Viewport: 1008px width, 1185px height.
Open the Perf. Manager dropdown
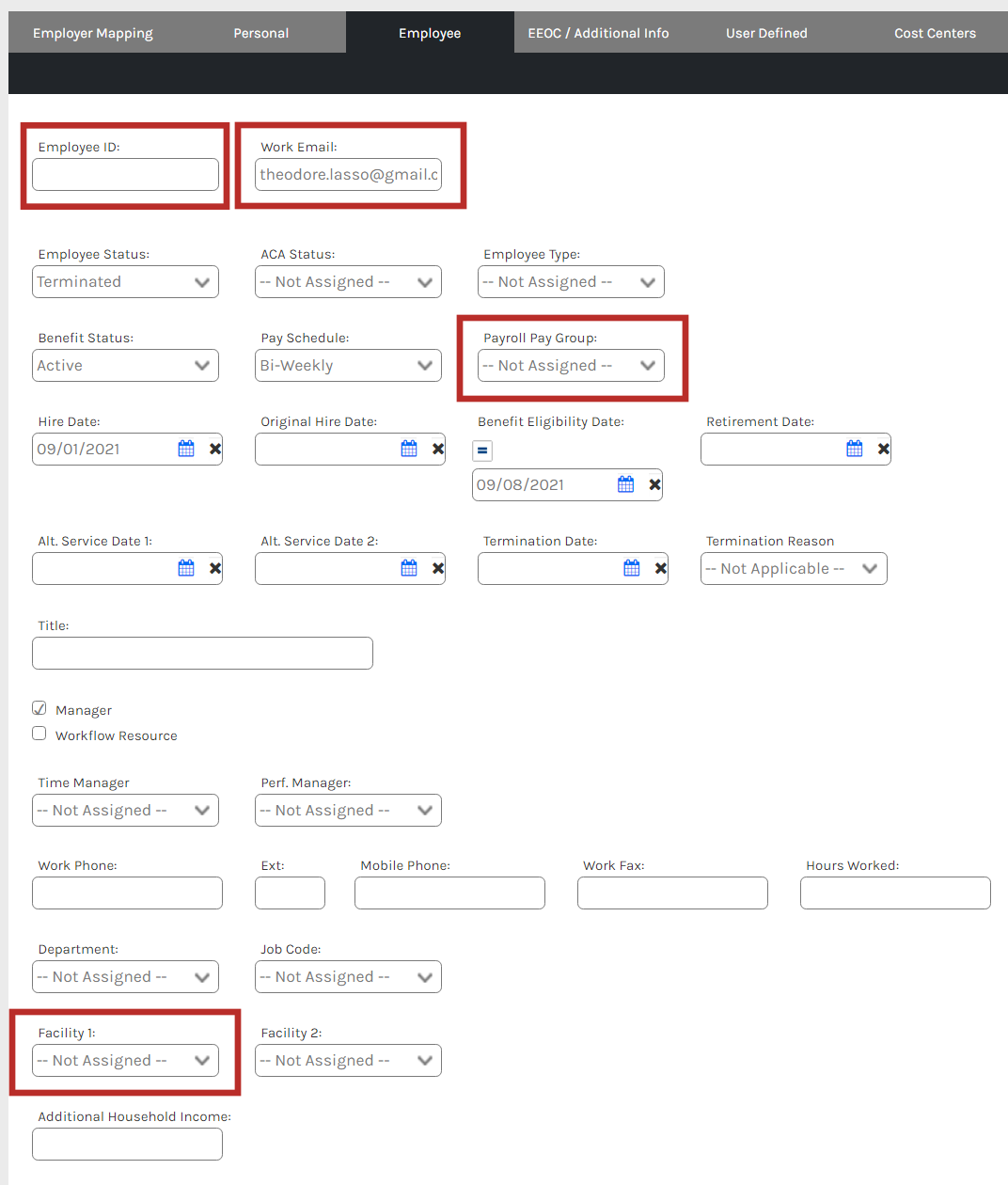[348, 811]
